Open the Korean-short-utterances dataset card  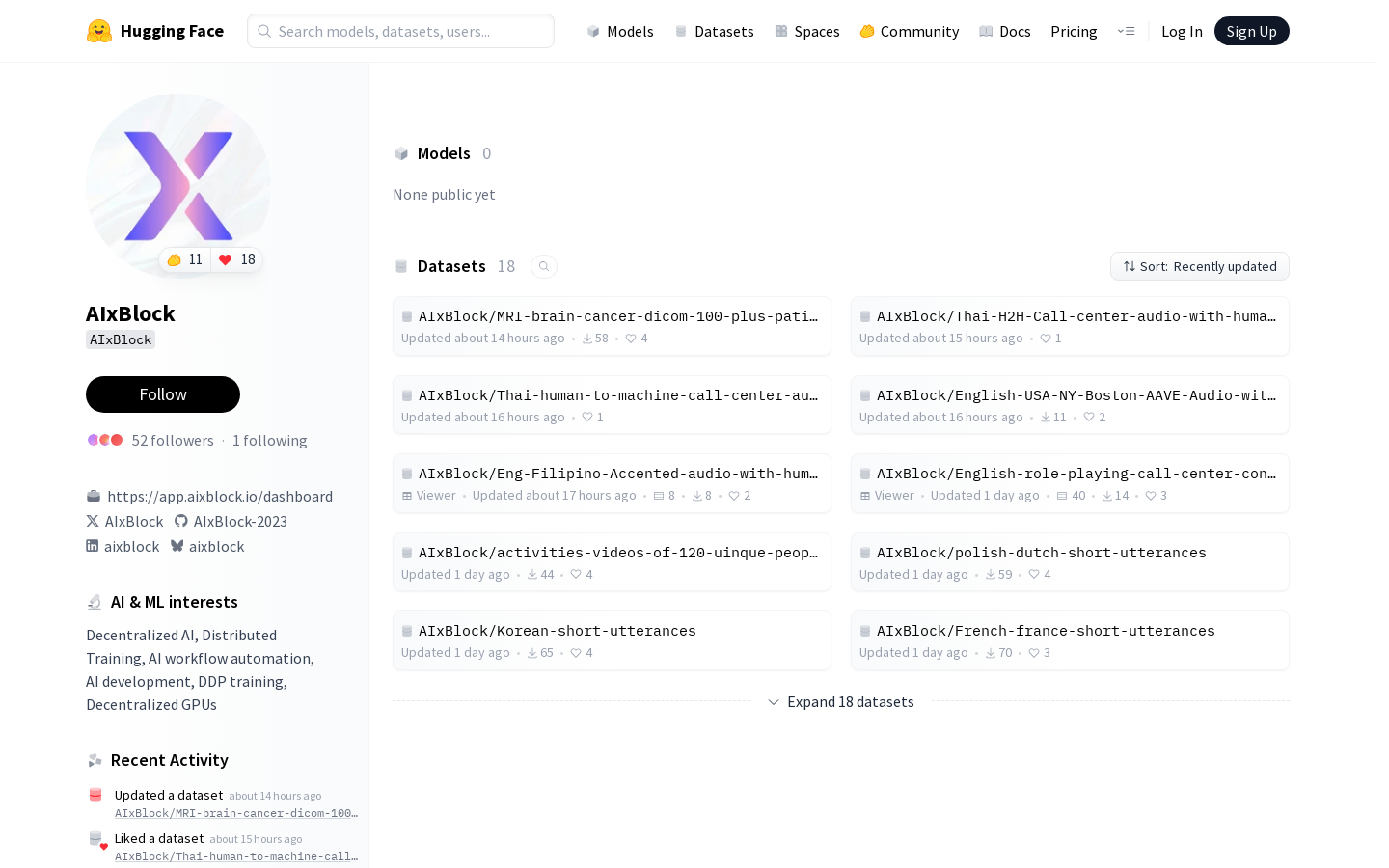[x=612, y=640]
